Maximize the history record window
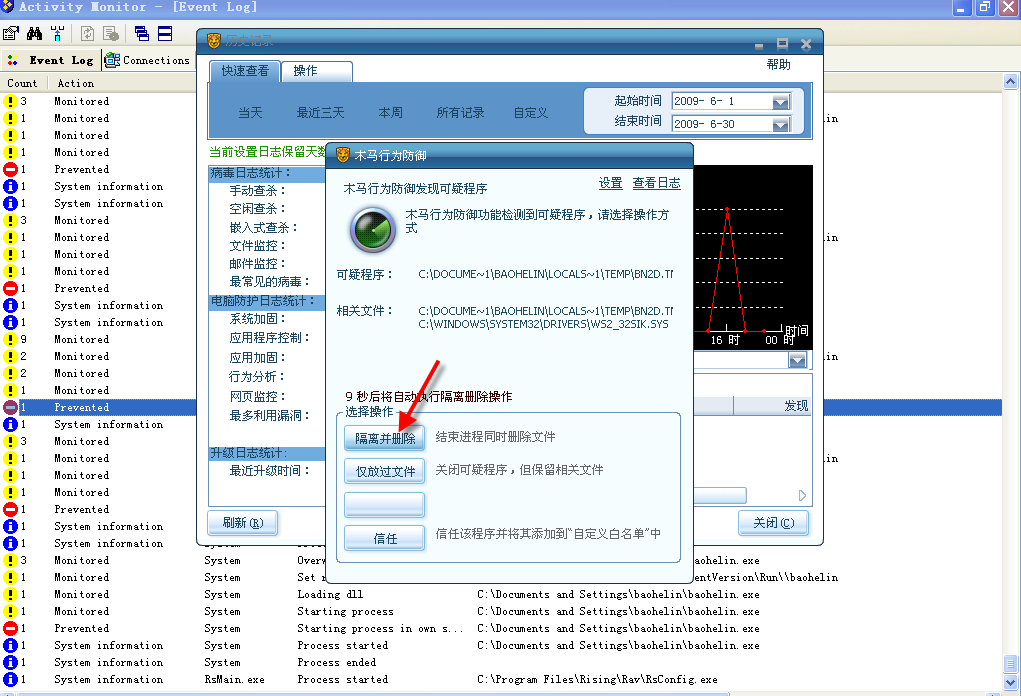Image resolution: width=1021 pixels, height=696 pixels. coord(782,44)
